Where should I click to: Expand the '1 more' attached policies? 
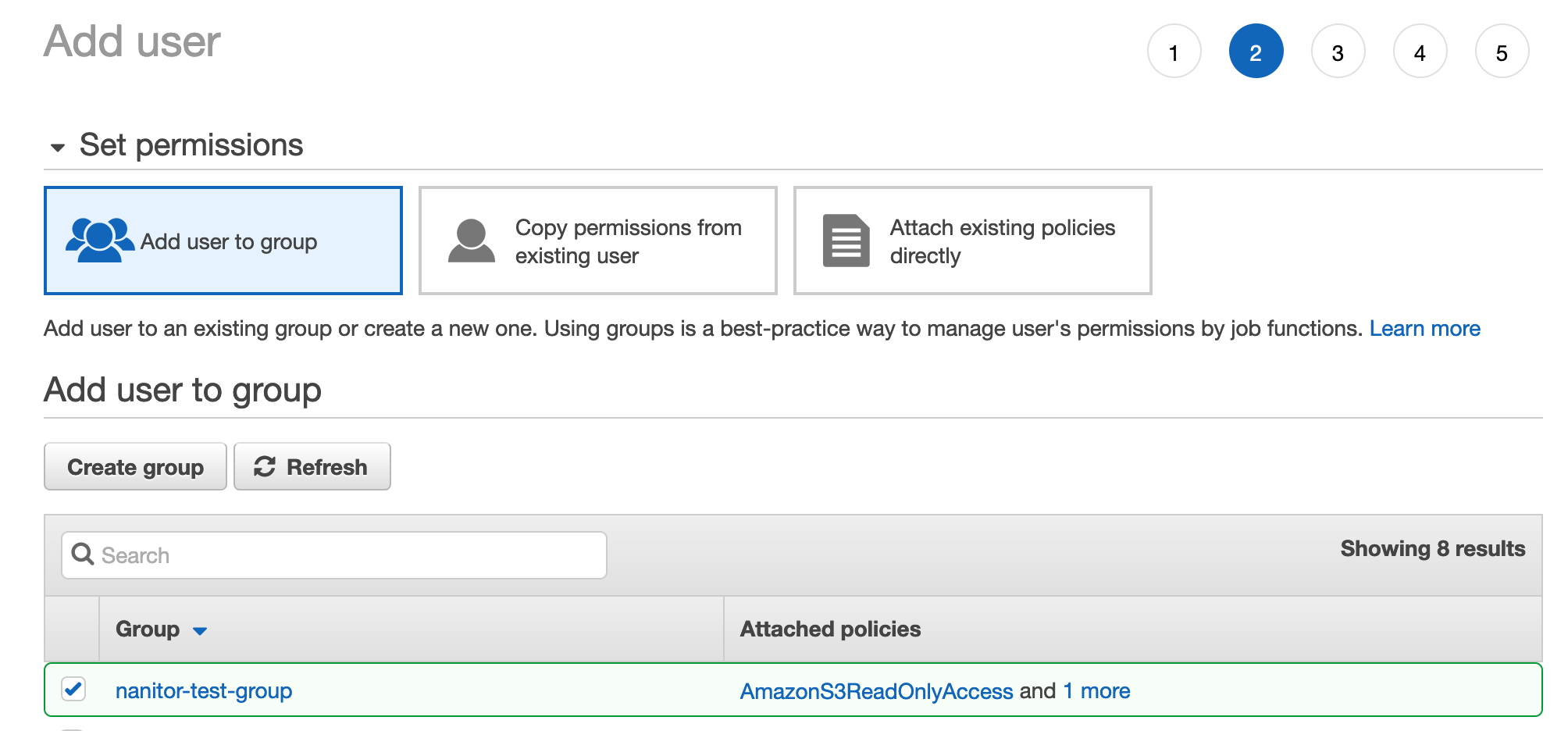tap(1096, 691)
